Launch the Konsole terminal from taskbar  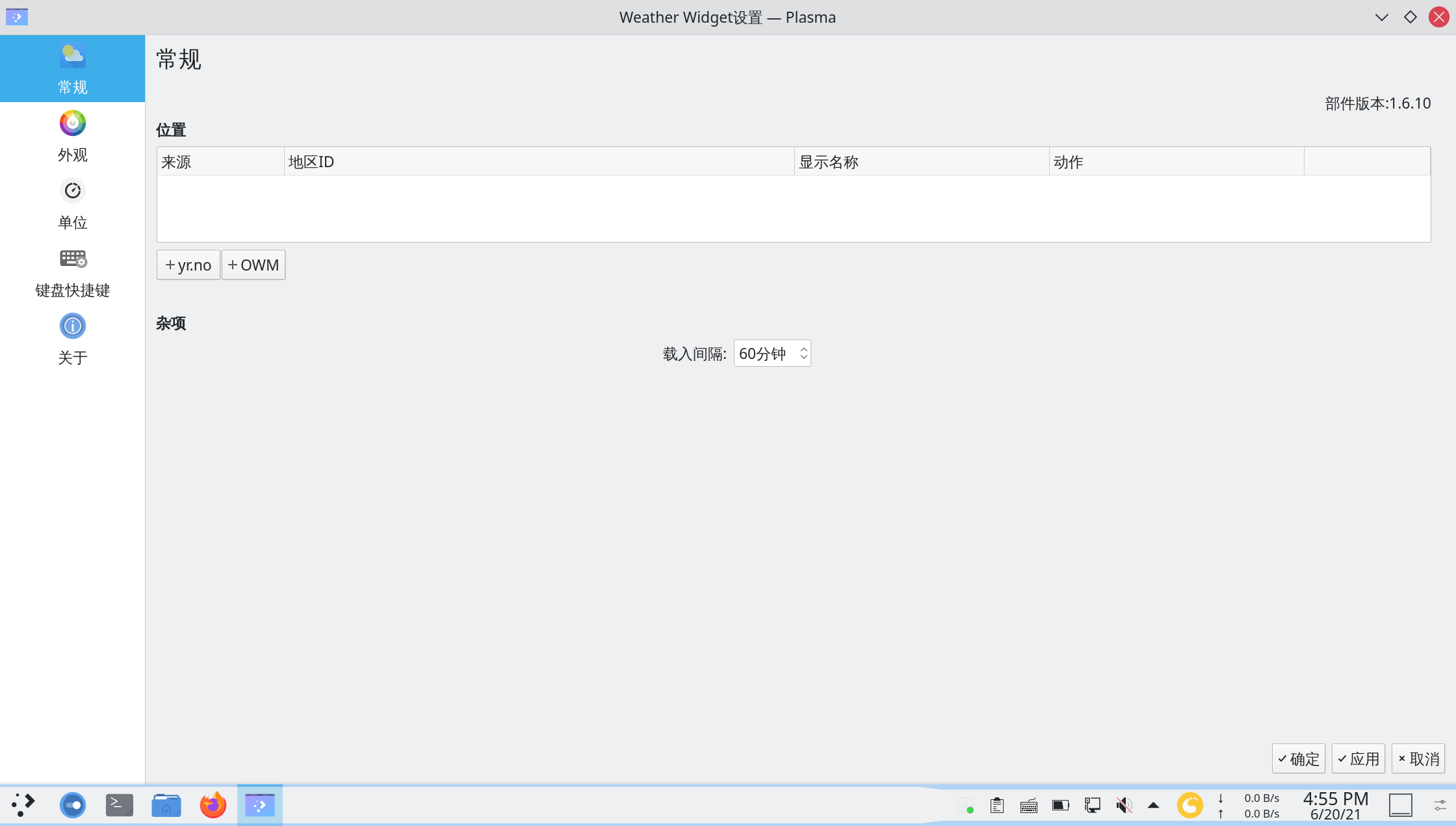point(119,805)
